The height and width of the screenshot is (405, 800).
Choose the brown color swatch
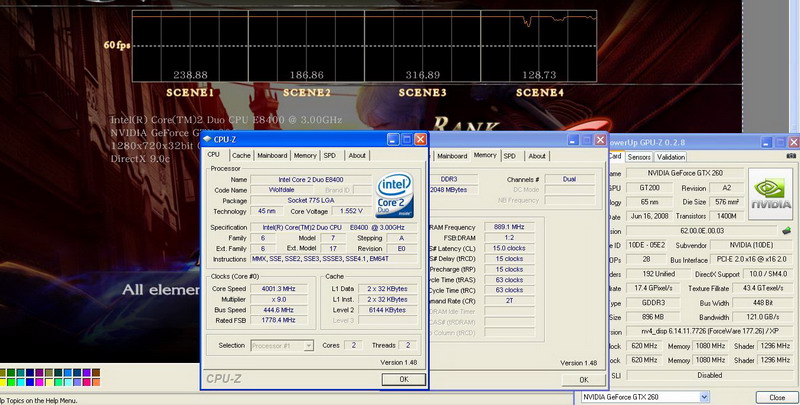tap(95, 373)
